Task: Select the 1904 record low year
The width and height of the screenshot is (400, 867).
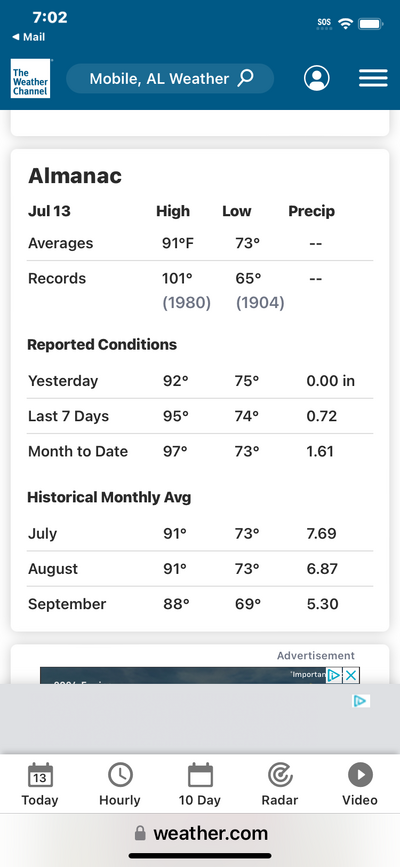Action: pos(260,303)
